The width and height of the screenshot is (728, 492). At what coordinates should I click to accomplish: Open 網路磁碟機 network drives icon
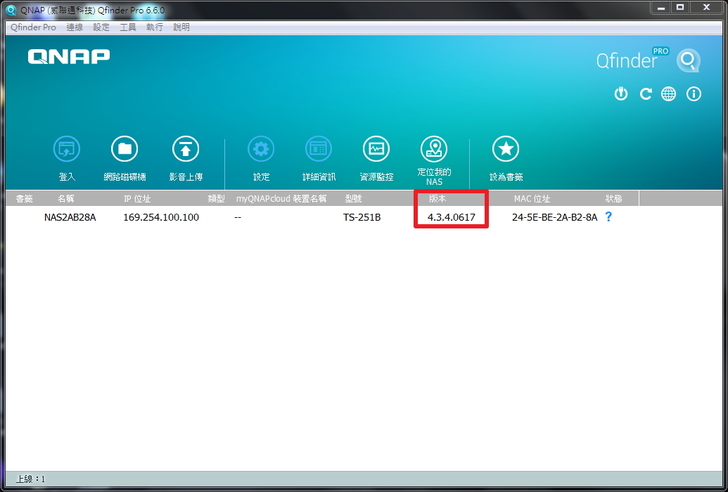coord(124,150)
